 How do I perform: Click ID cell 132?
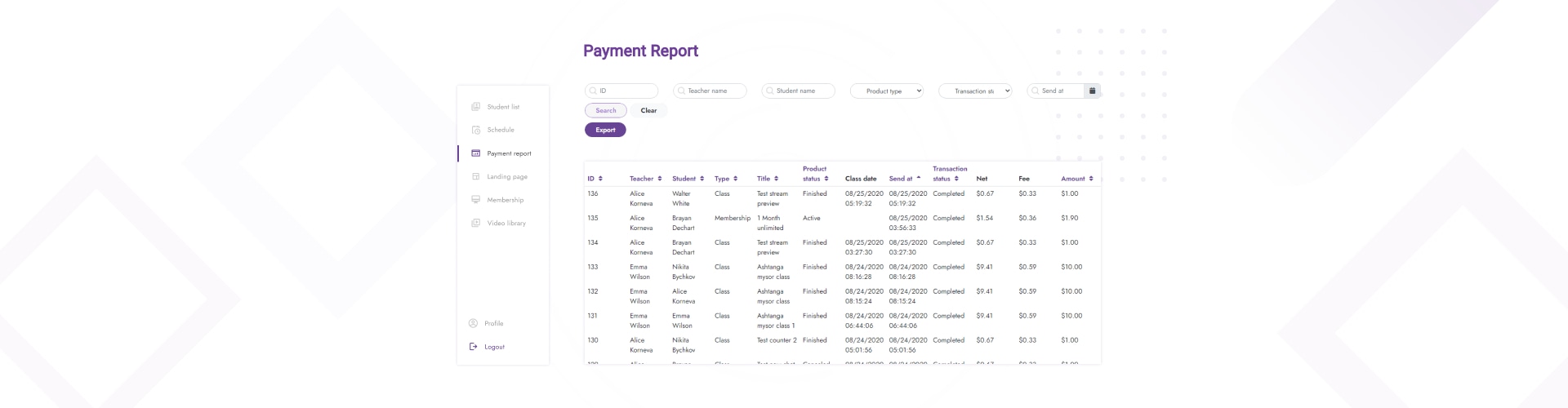point(593,291)
